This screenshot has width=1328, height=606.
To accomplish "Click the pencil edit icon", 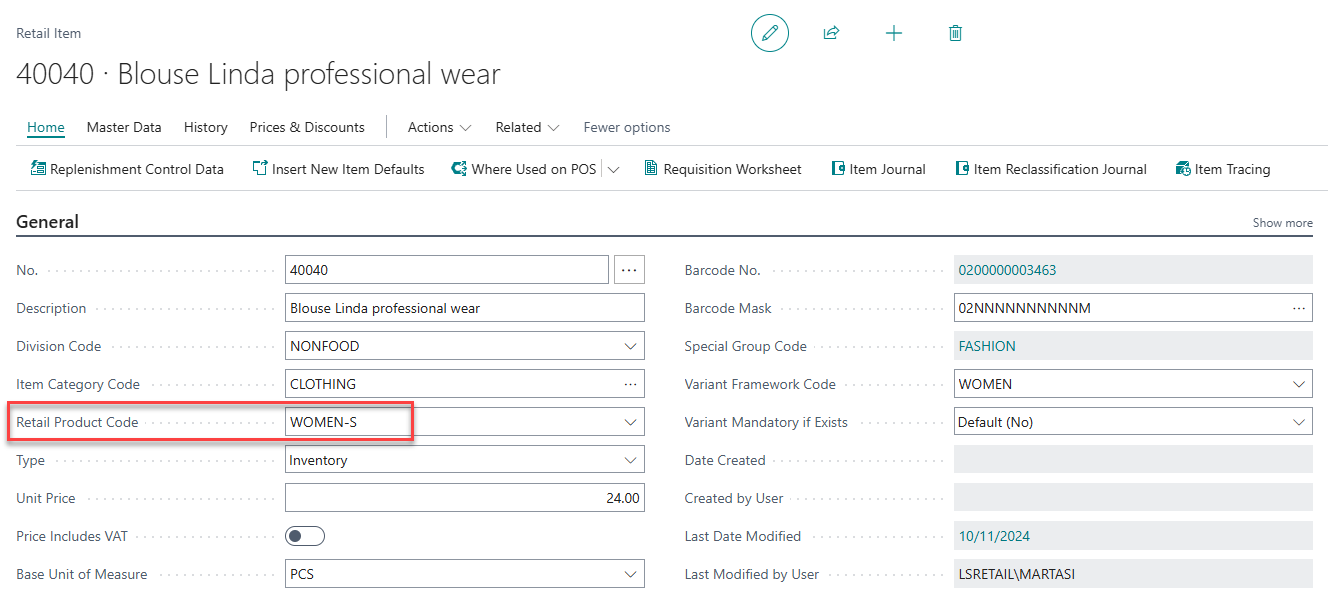I will [769, 33].
